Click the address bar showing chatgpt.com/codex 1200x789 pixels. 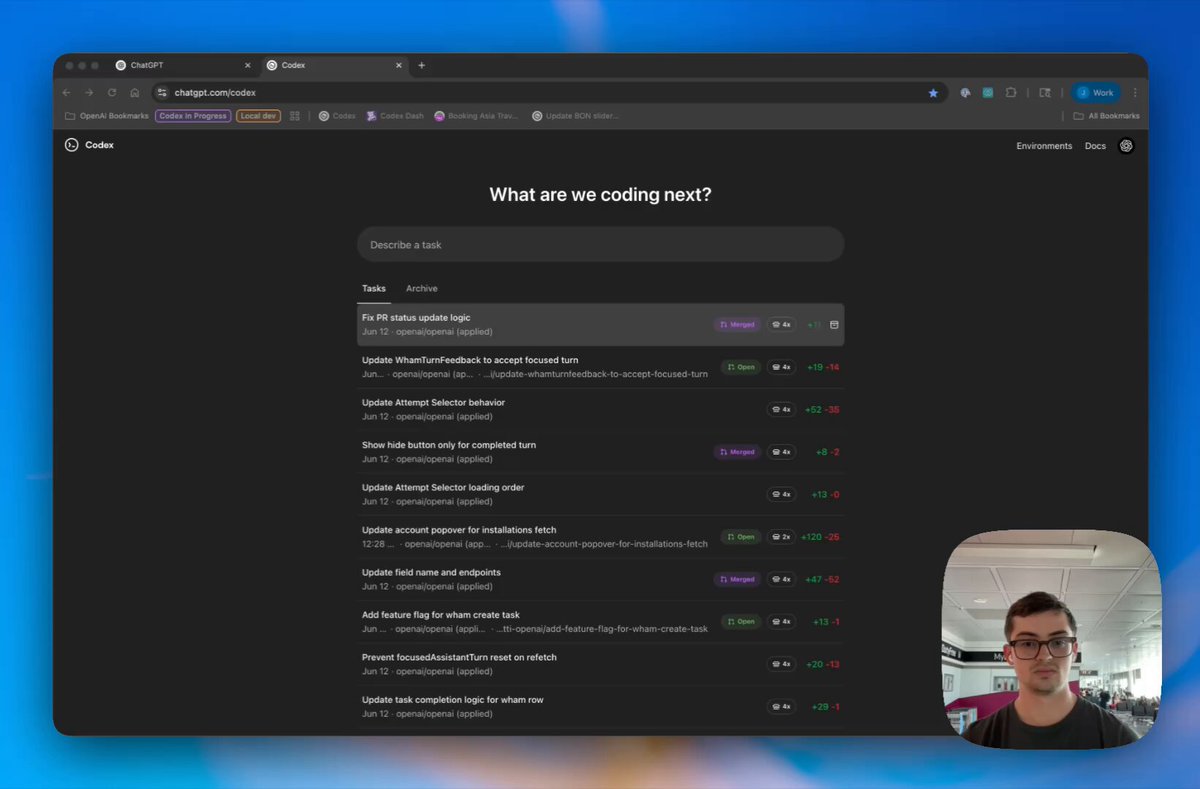point(550,93)
